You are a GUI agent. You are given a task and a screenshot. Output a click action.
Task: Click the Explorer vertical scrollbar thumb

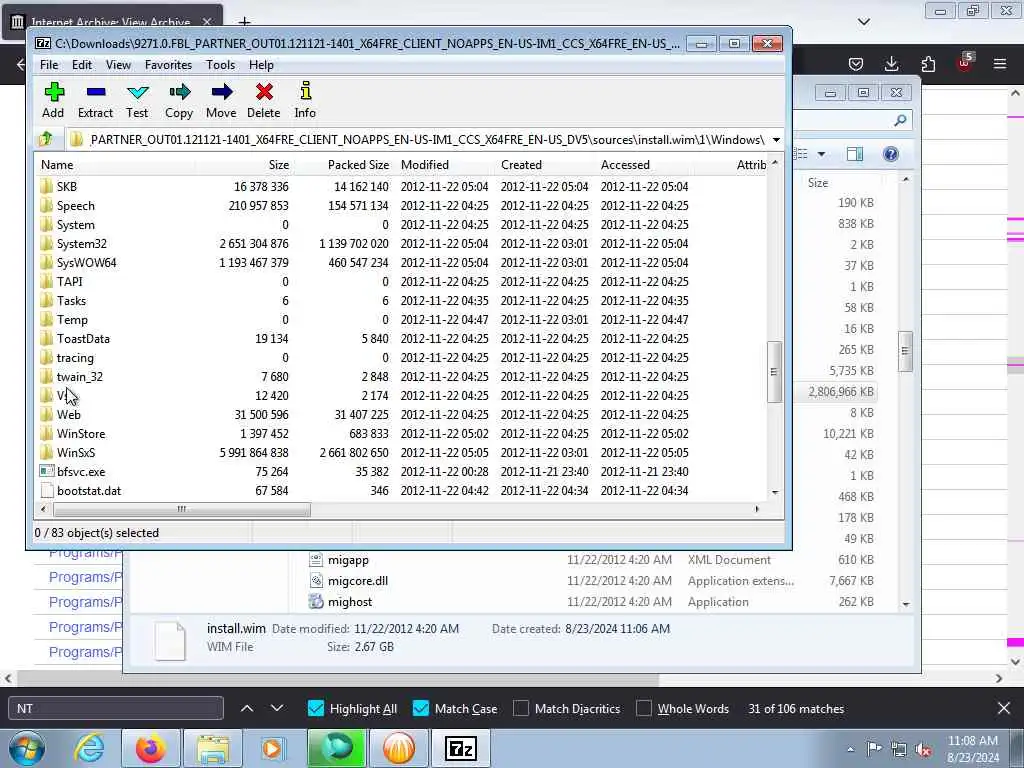(x=905, y=351)
